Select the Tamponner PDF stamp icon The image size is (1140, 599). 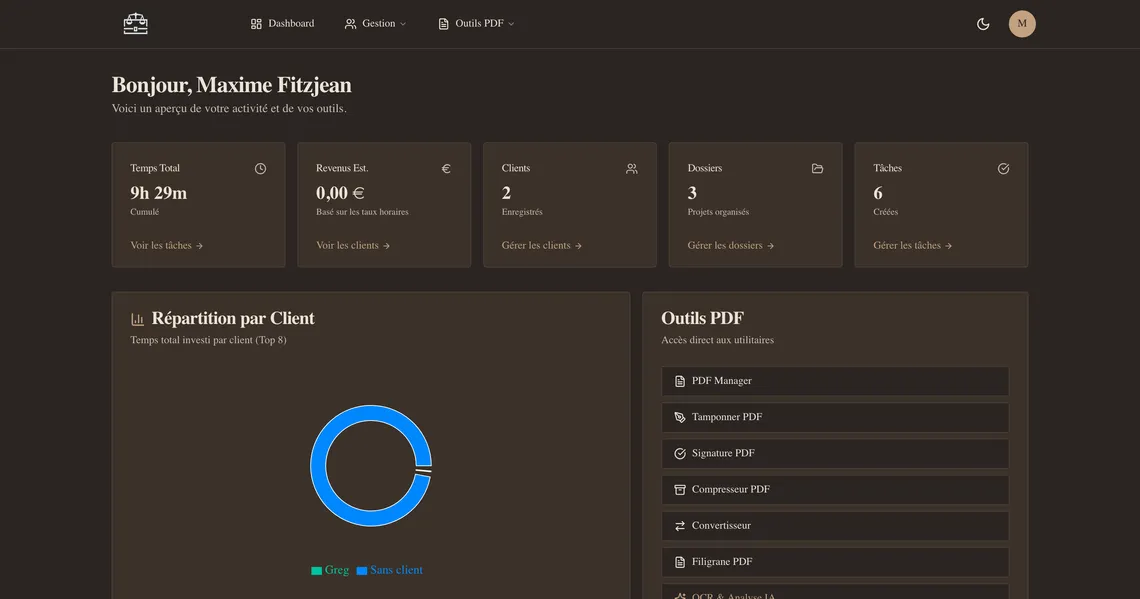[x=679, y=417]
